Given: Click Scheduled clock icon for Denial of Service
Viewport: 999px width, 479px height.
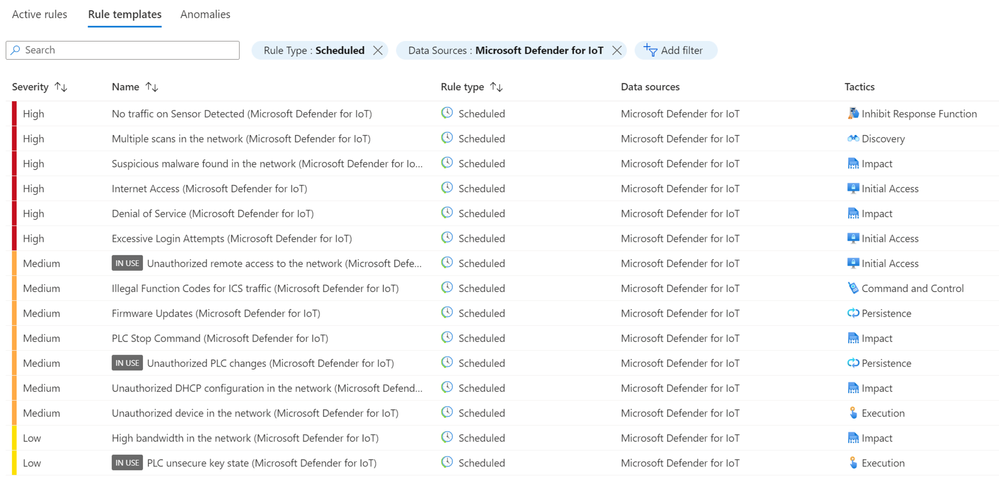Looking at the screenshot, I should (x=447, y=213).
